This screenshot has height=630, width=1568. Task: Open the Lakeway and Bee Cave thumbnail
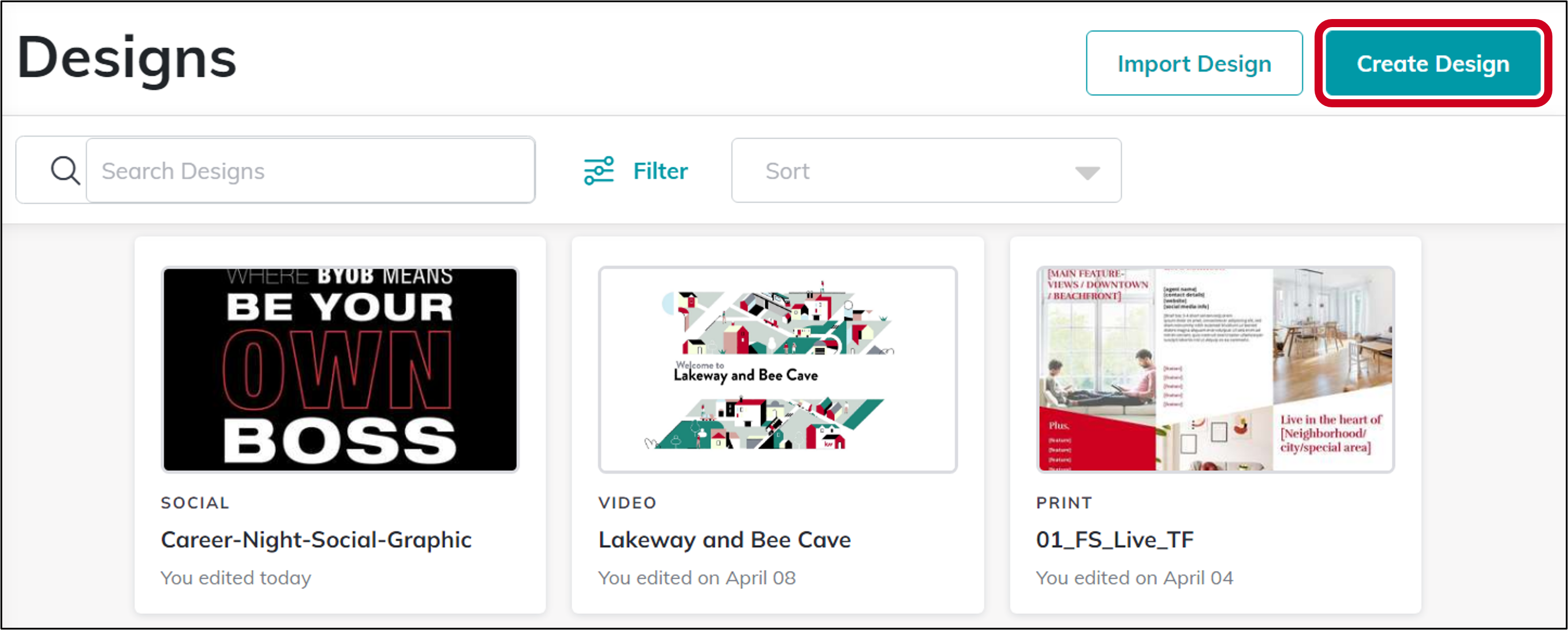point(777,369)
